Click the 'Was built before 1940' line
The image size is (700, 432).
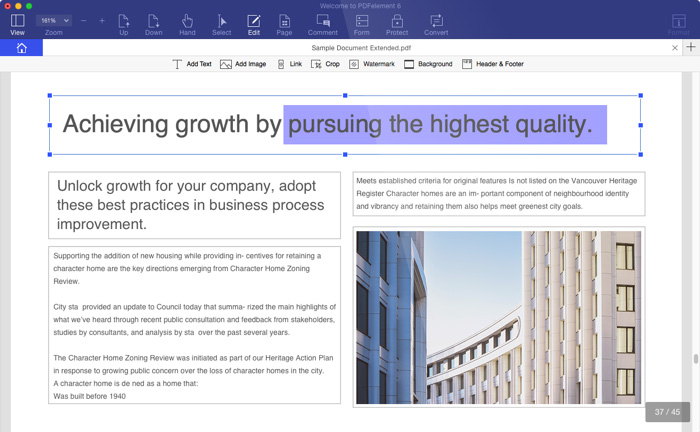(x=90, y=396)
